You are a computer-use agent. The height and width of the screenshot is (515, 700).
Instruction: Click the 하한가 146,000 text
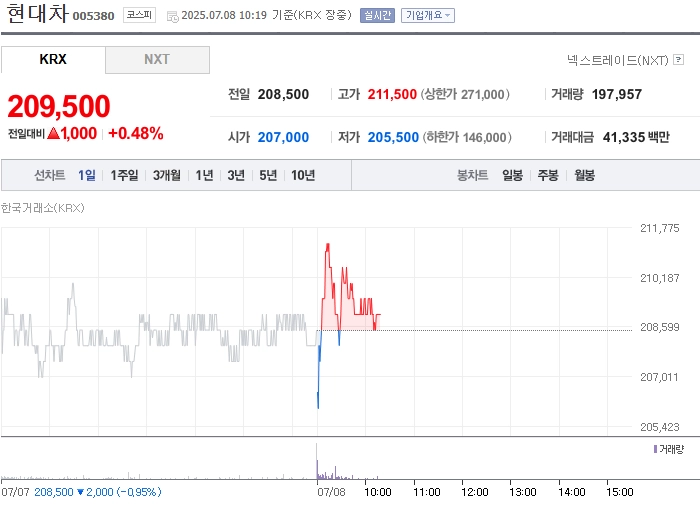pos(467,137)
